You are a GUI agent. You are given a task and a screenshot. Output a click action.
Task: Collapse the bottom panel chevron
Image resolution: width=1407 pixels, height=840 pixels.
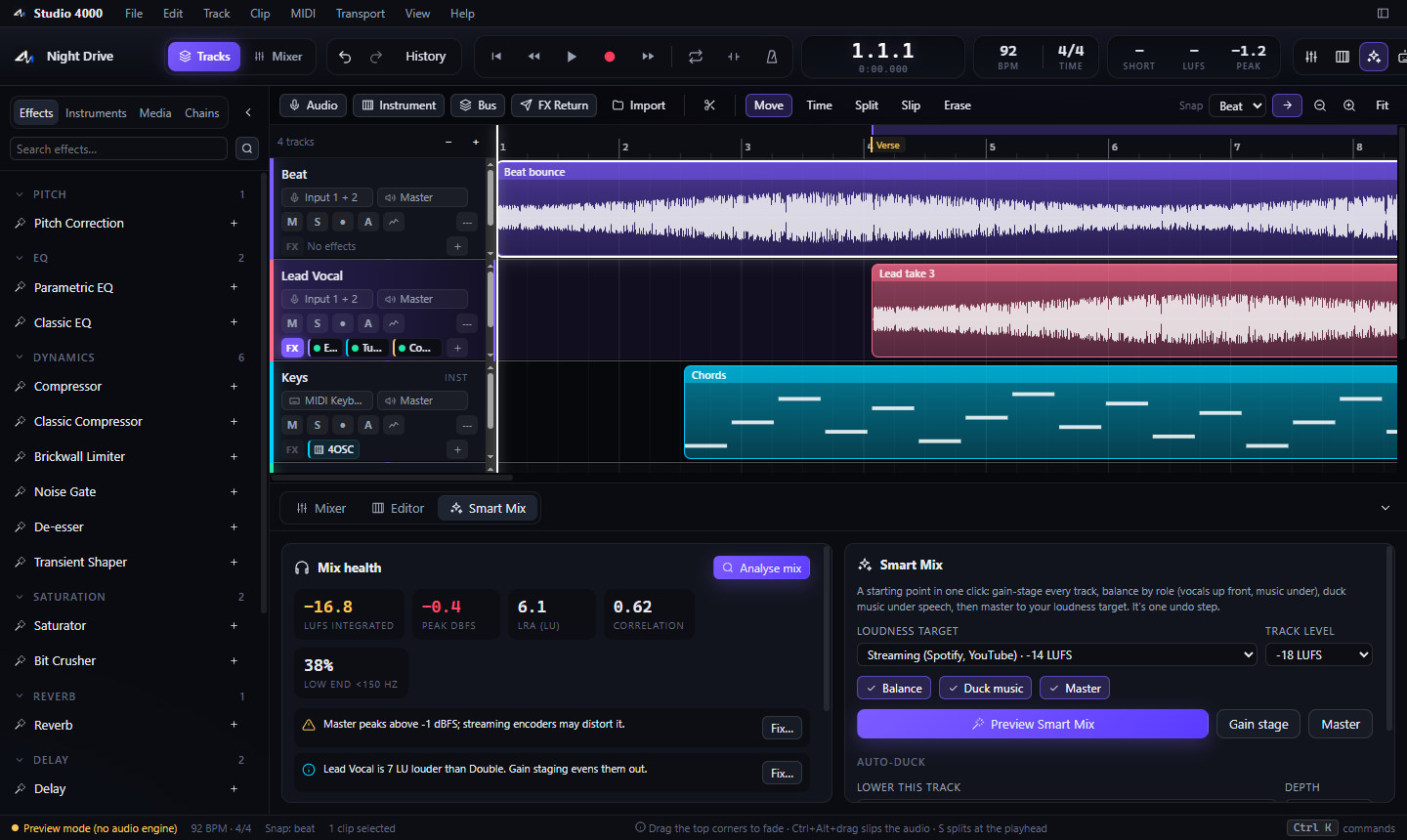point(1386,508)
